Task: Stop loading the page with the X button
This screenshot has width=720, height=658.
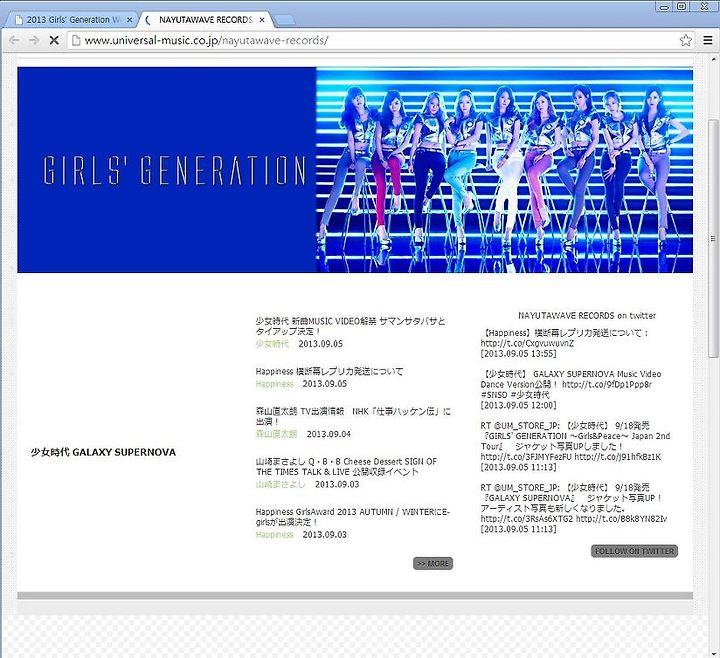Action: [x=54, y=40]
